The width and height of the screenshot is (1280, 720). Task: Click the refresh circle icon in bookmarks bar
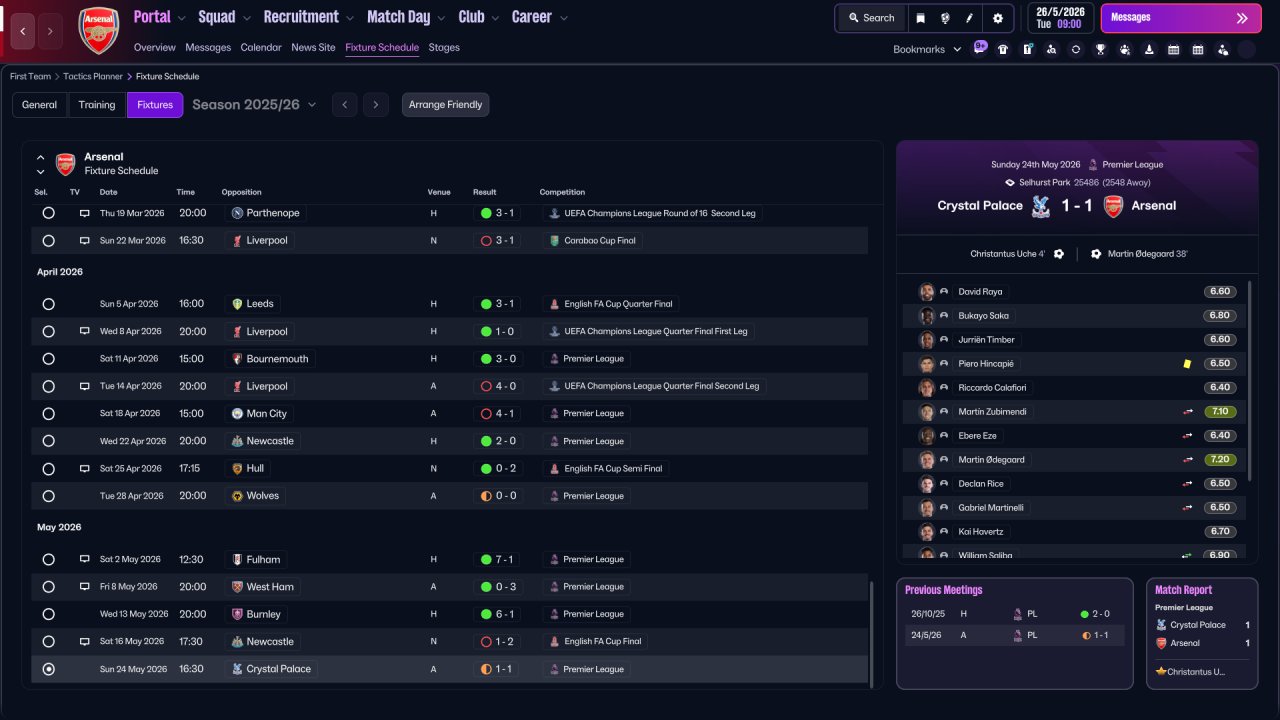click(x=1076, y=49)
